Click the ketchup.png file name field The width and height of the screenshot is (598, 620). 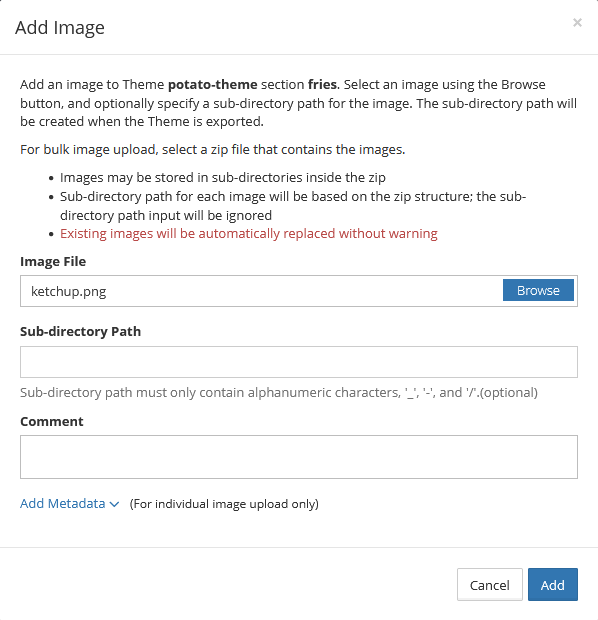coord(261,291)
